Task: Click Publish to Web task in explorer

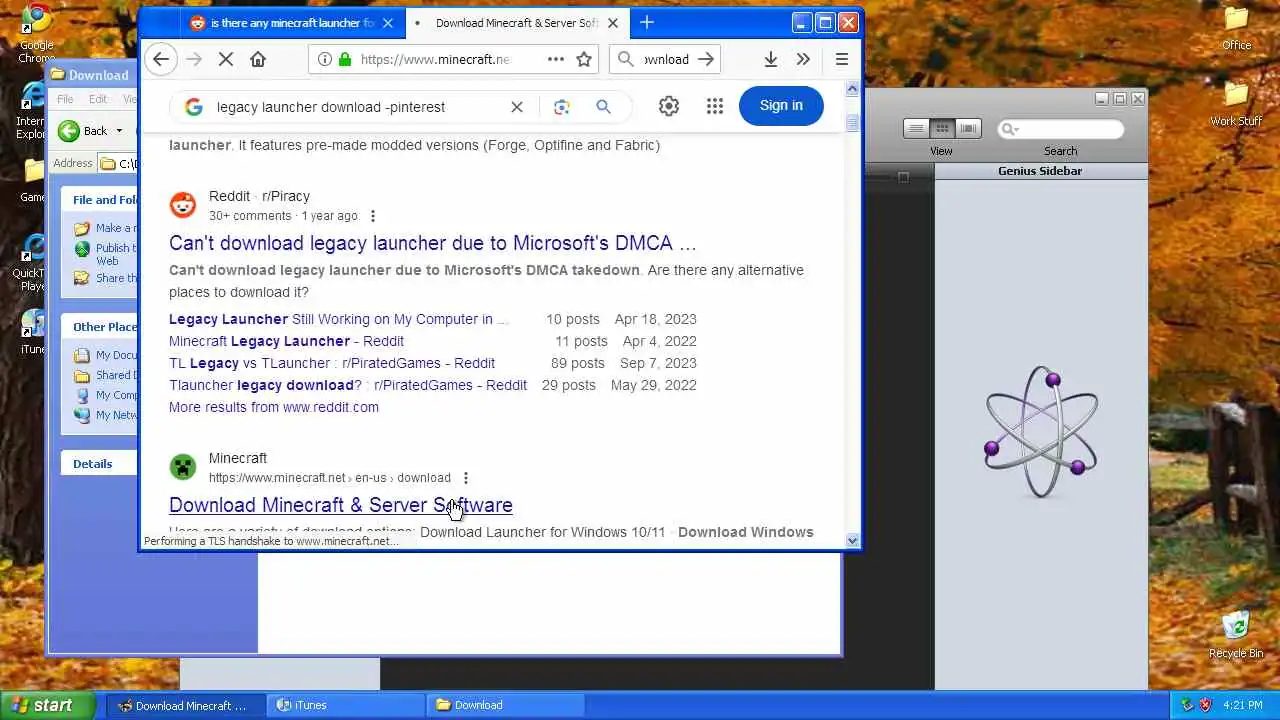Action: click(x=107, y=254)
